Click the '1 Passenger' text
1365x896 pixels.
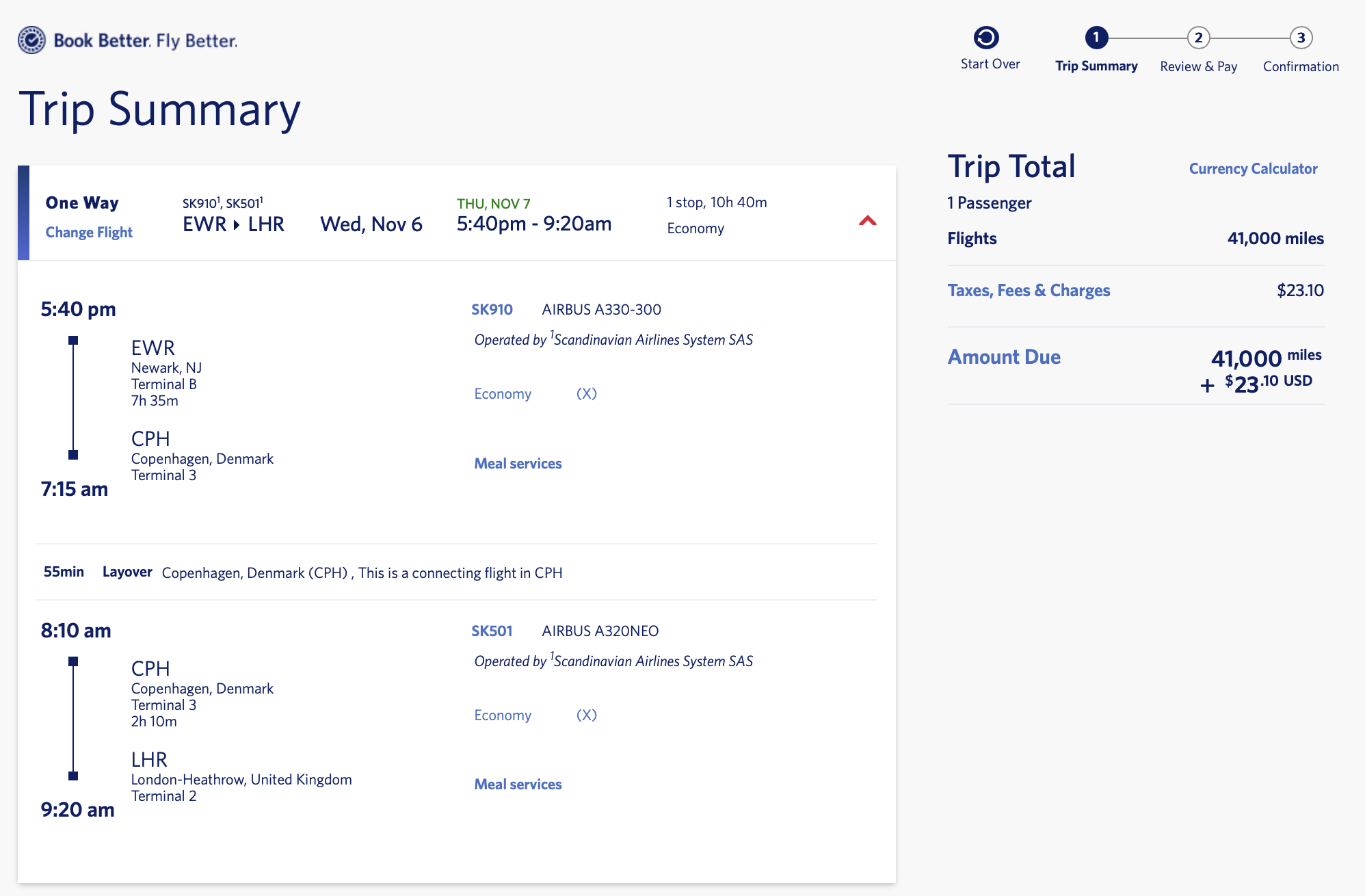tap(989, 203)
